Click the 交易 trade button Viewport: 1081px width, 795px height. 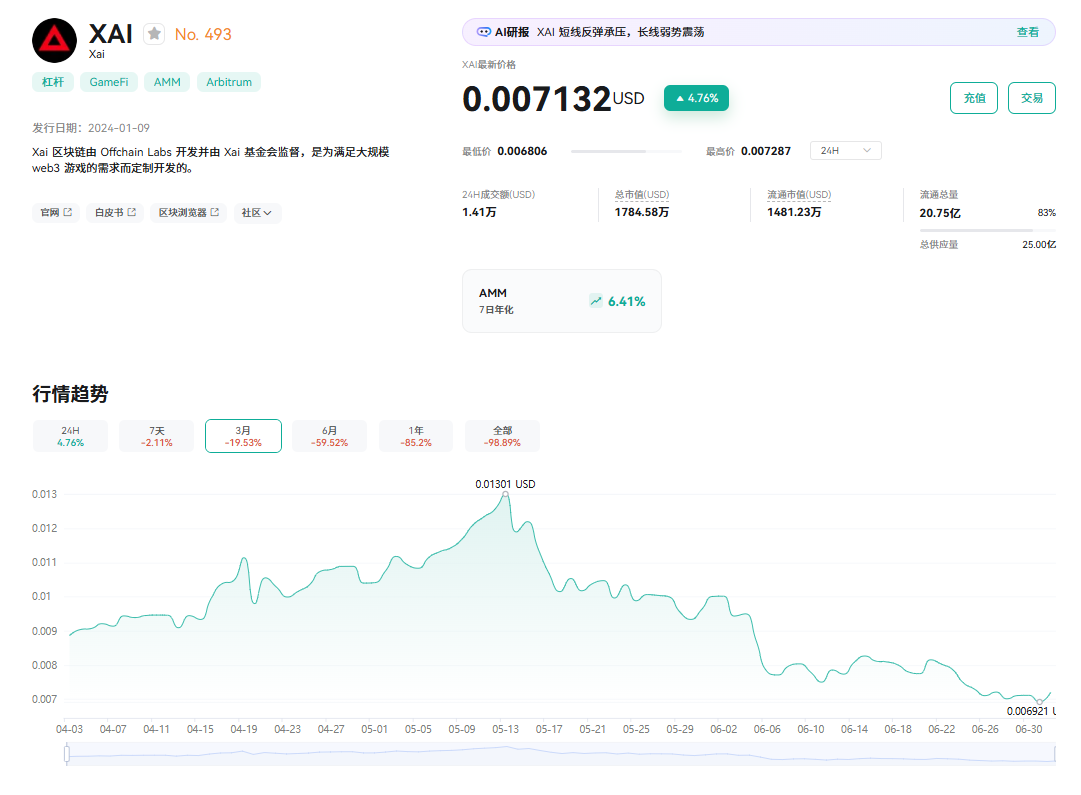tap(1031, 98)
